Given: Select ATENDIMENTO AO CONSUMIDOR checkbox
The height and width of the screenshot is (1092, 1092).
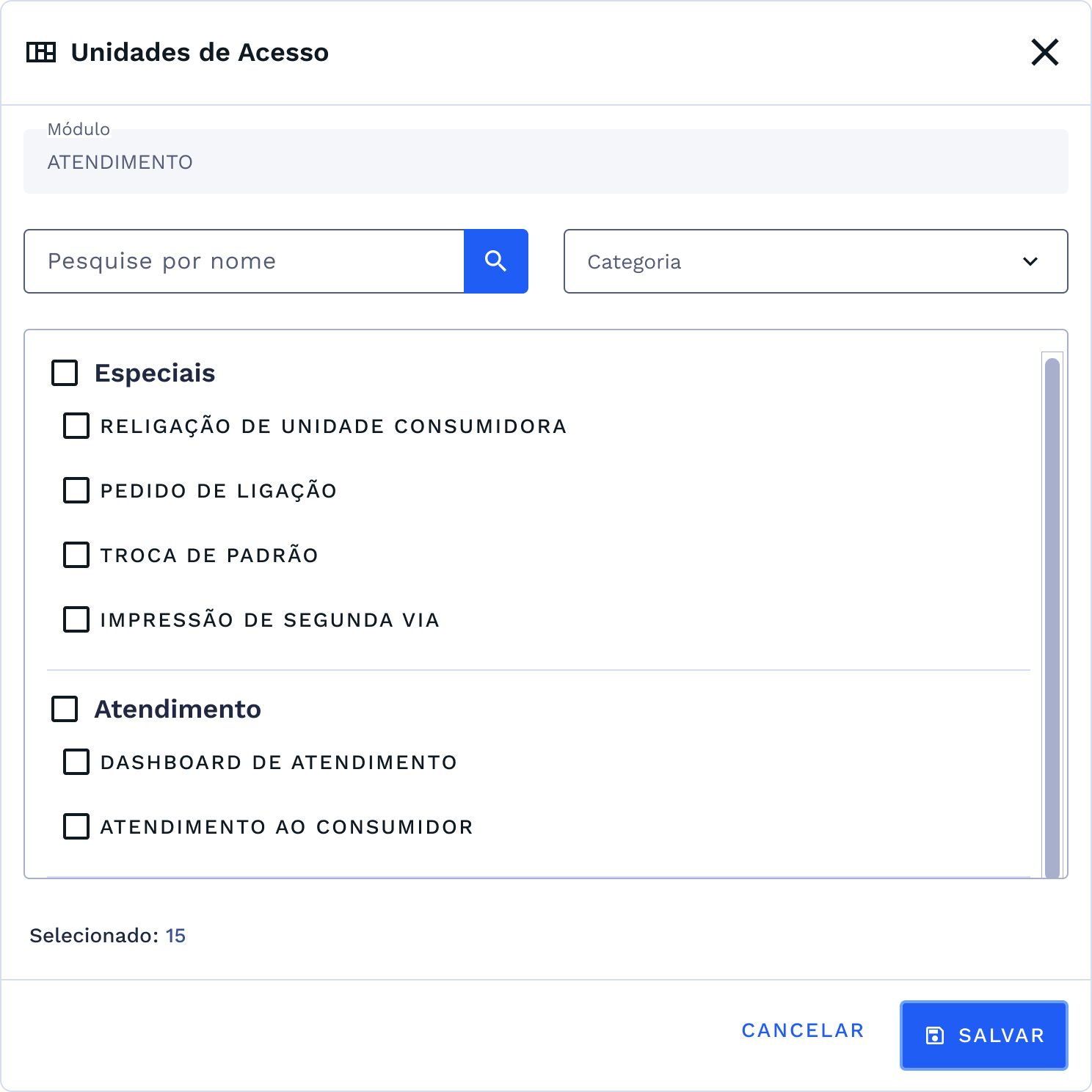Looking at the screenshot, I should point(76,826).
